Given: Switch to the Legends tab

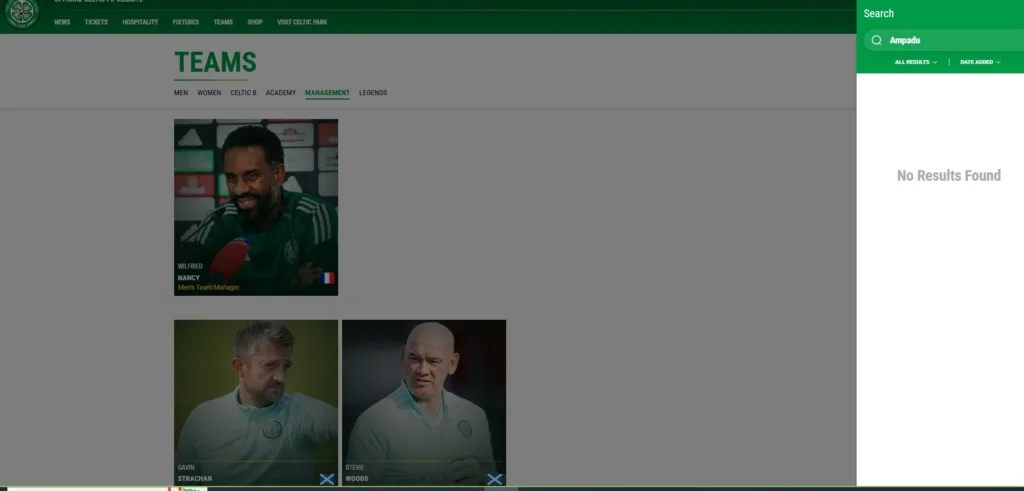Looking at the screenshot, I should point(373,93).
